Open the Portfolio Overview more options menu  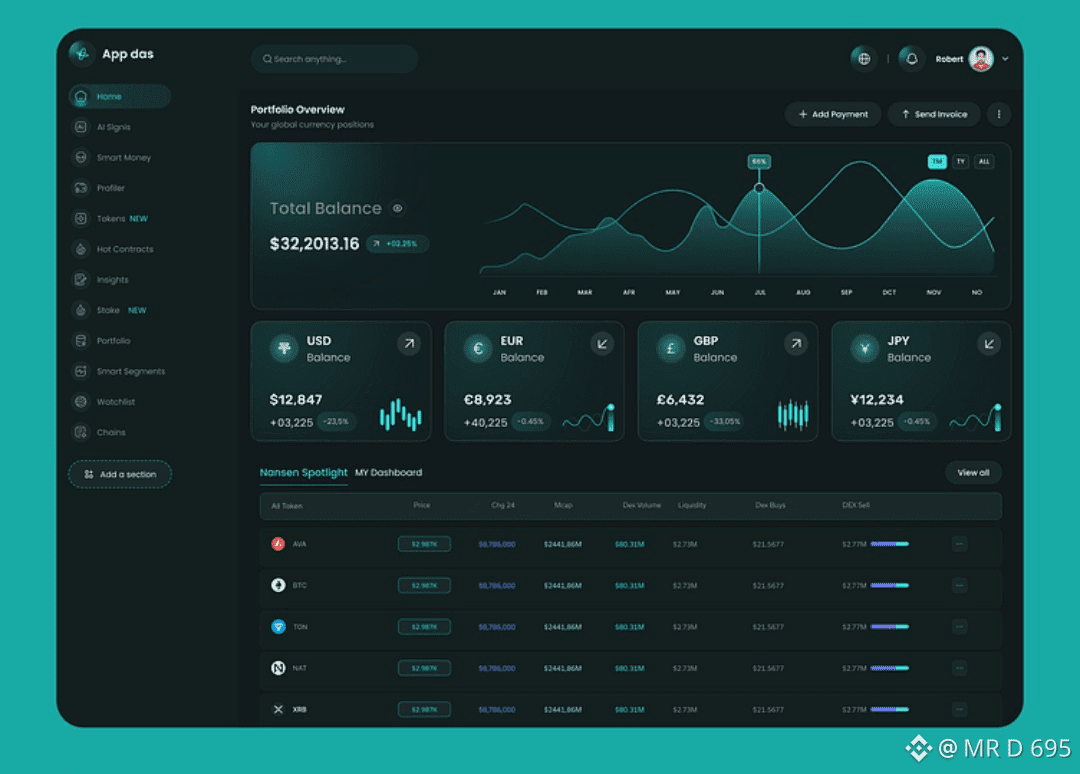click(999, 114)
